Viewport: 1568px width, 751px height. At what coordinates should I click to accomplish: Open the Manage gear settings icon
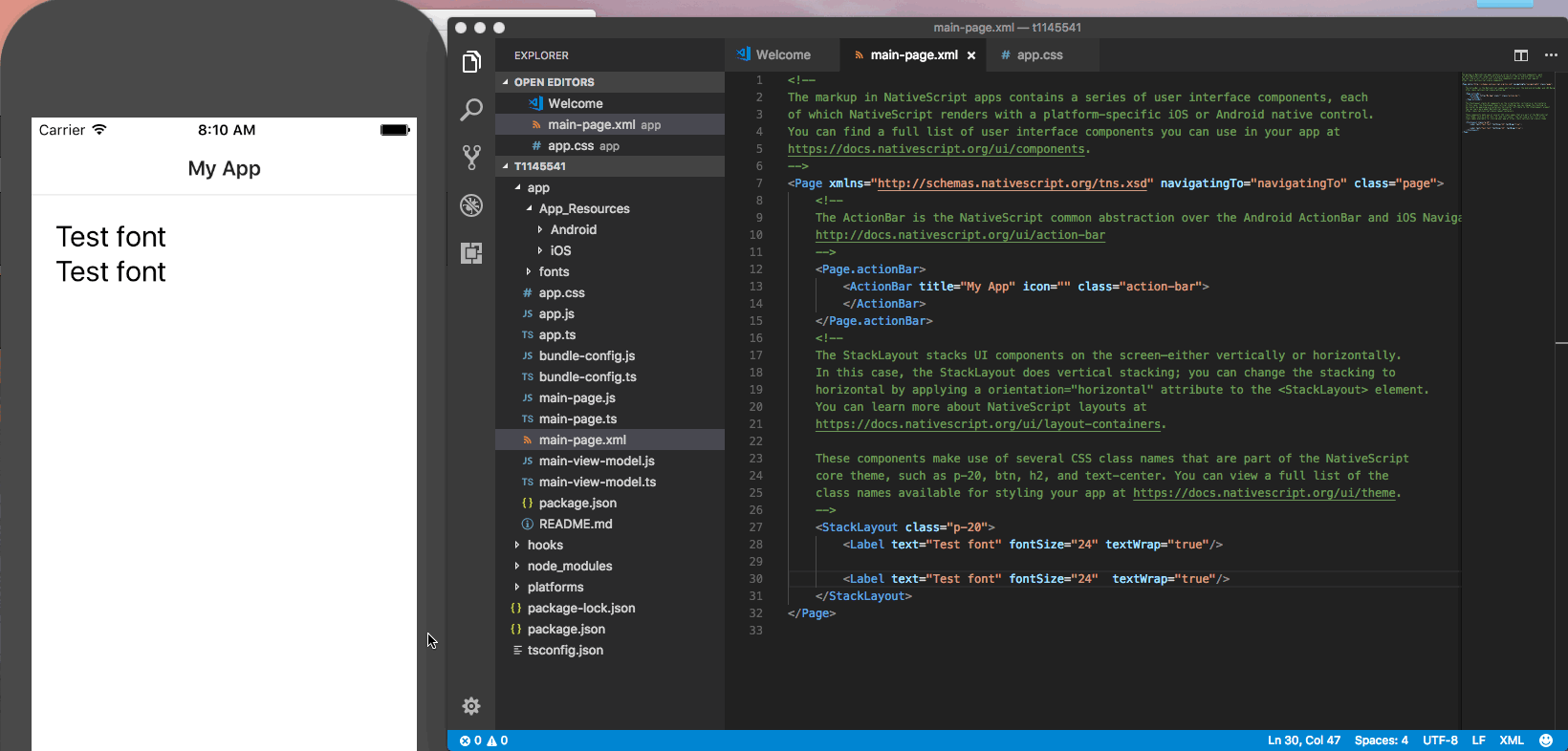coord(471,706)
